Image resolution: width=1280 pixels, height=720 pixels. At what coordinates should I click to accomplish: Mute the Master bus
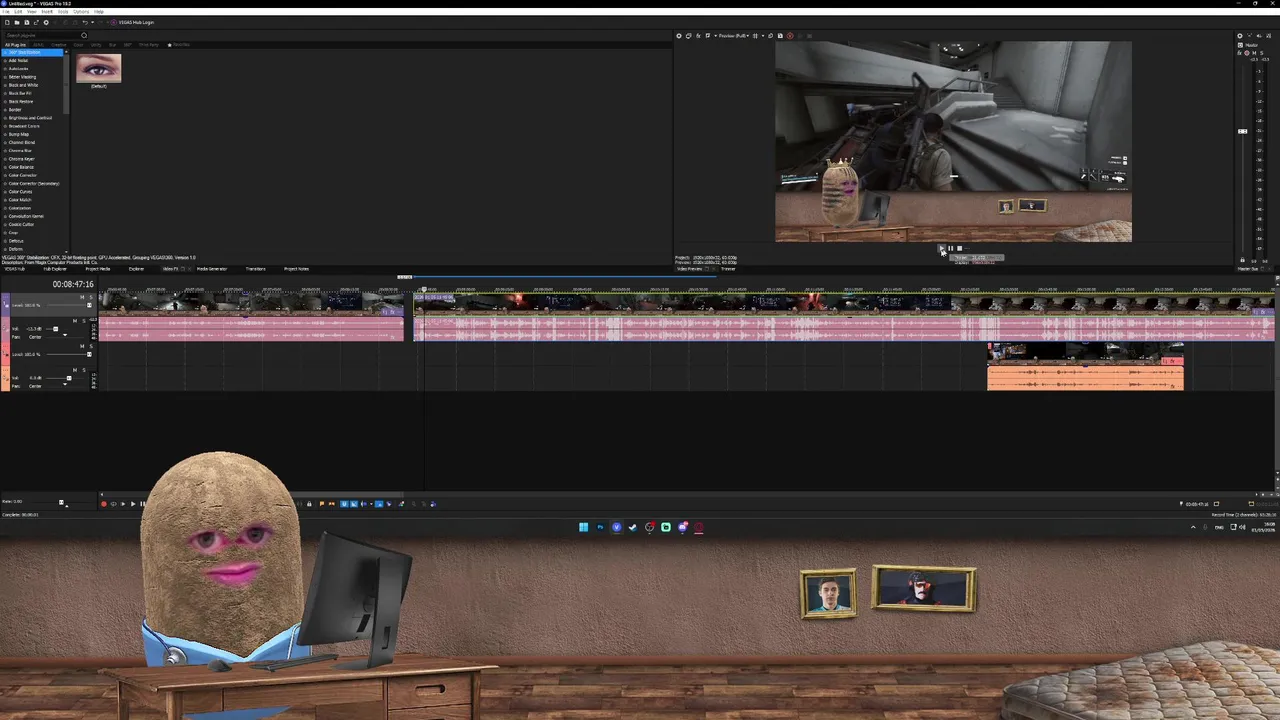[1254, 53]
